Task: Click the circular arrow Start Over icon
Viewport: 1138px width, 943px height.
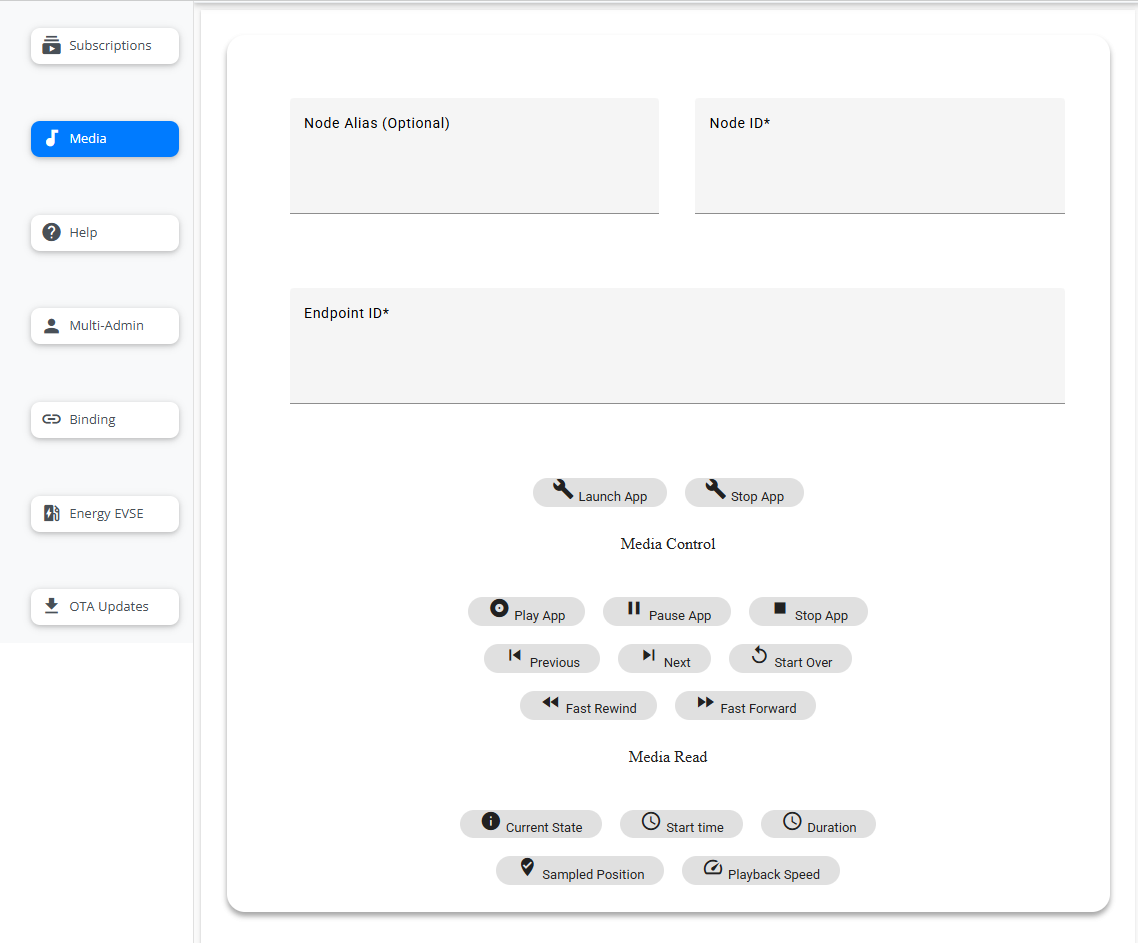Action: point(759,655)
